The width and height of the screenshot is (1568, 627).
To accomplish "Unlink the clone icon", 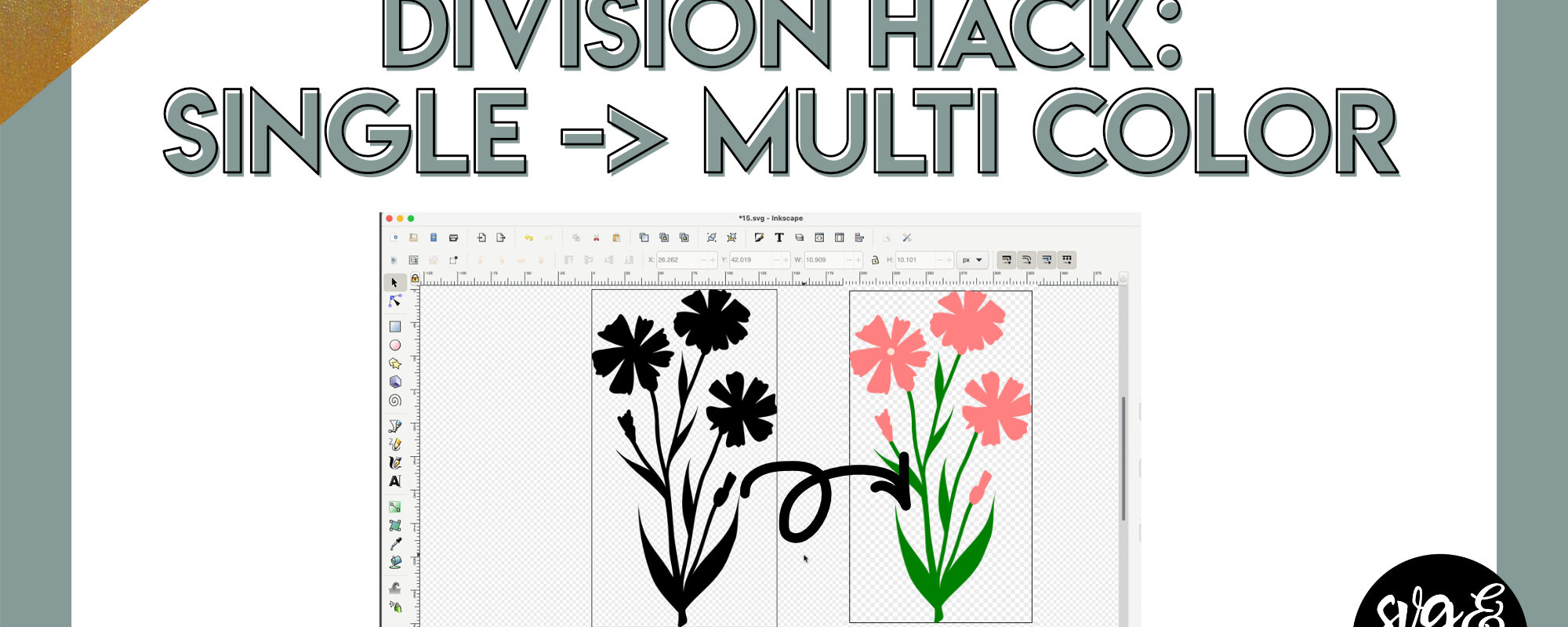I will tap(684, 237).
